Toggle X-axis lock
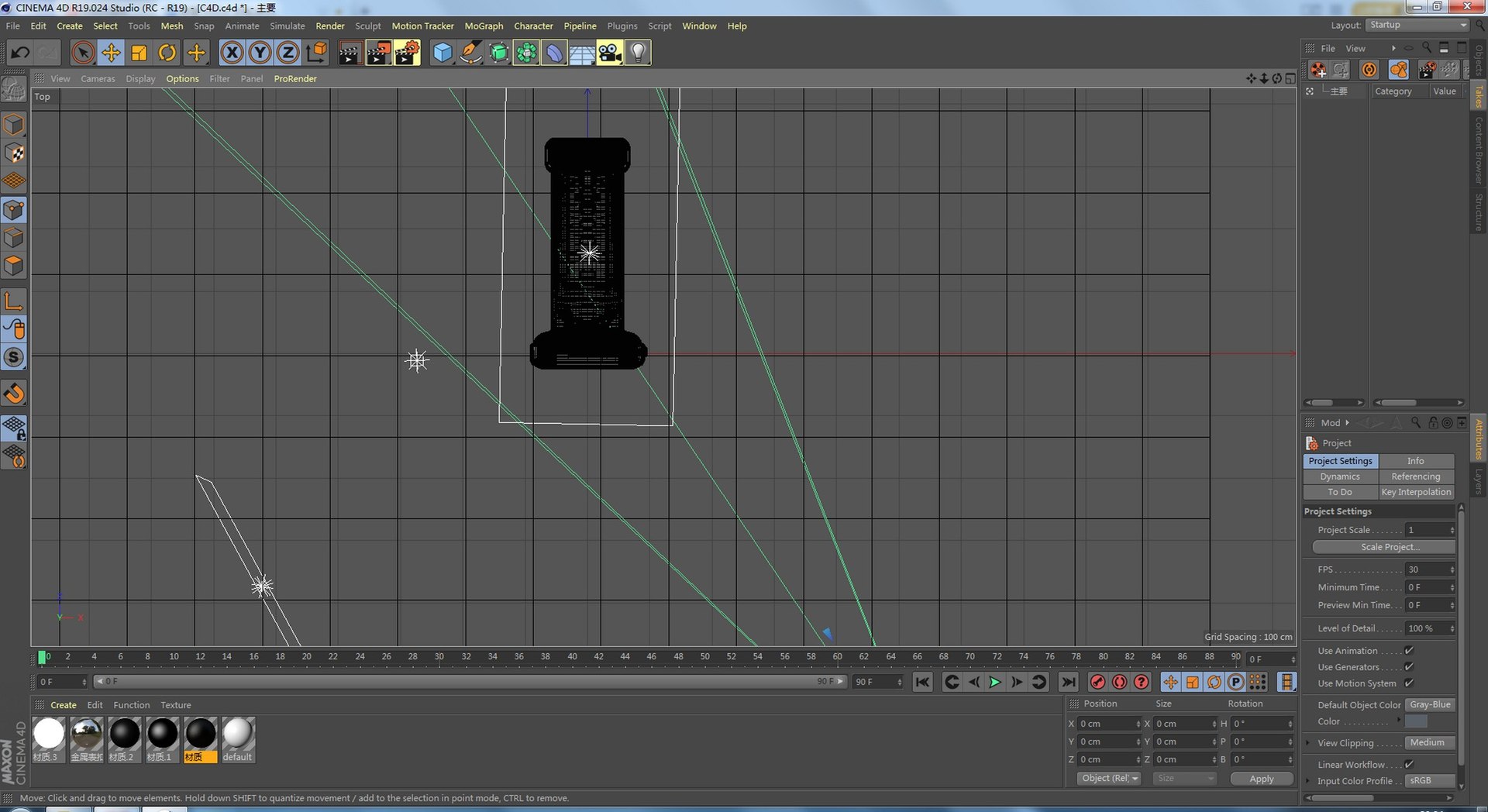 (232, 53)
